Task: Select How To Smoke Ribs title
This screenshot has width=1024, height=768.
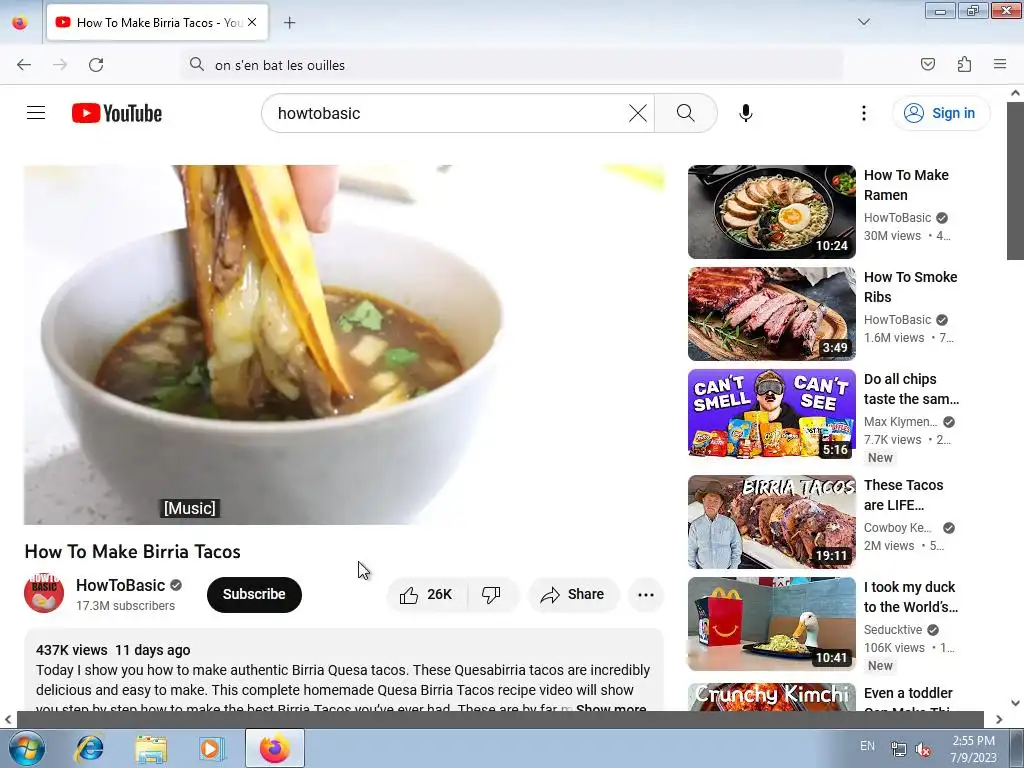Action: click(910, 287)
